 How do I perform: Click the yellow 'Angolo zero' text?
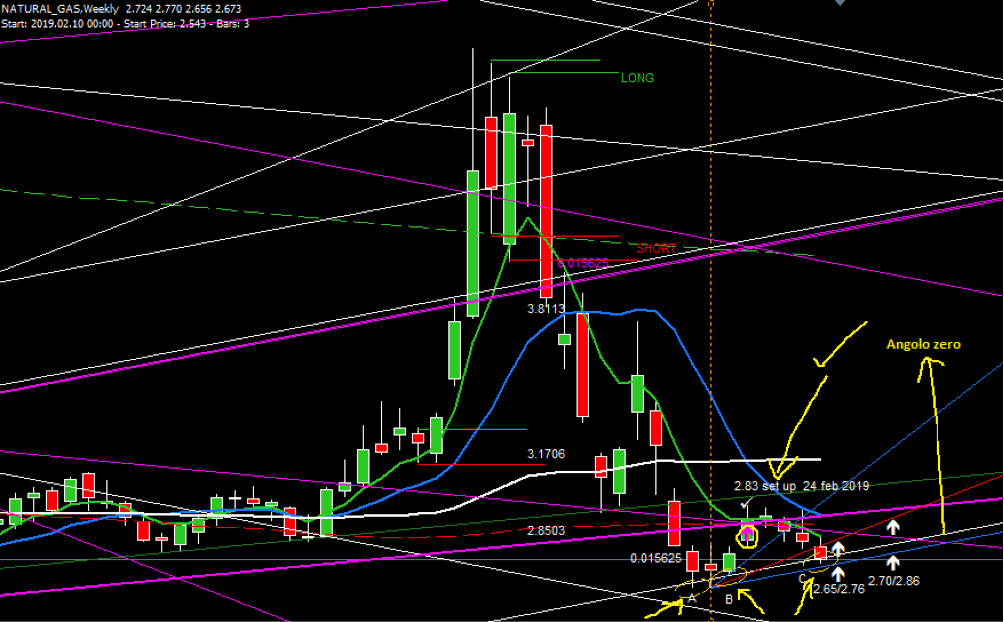[923, 345]
